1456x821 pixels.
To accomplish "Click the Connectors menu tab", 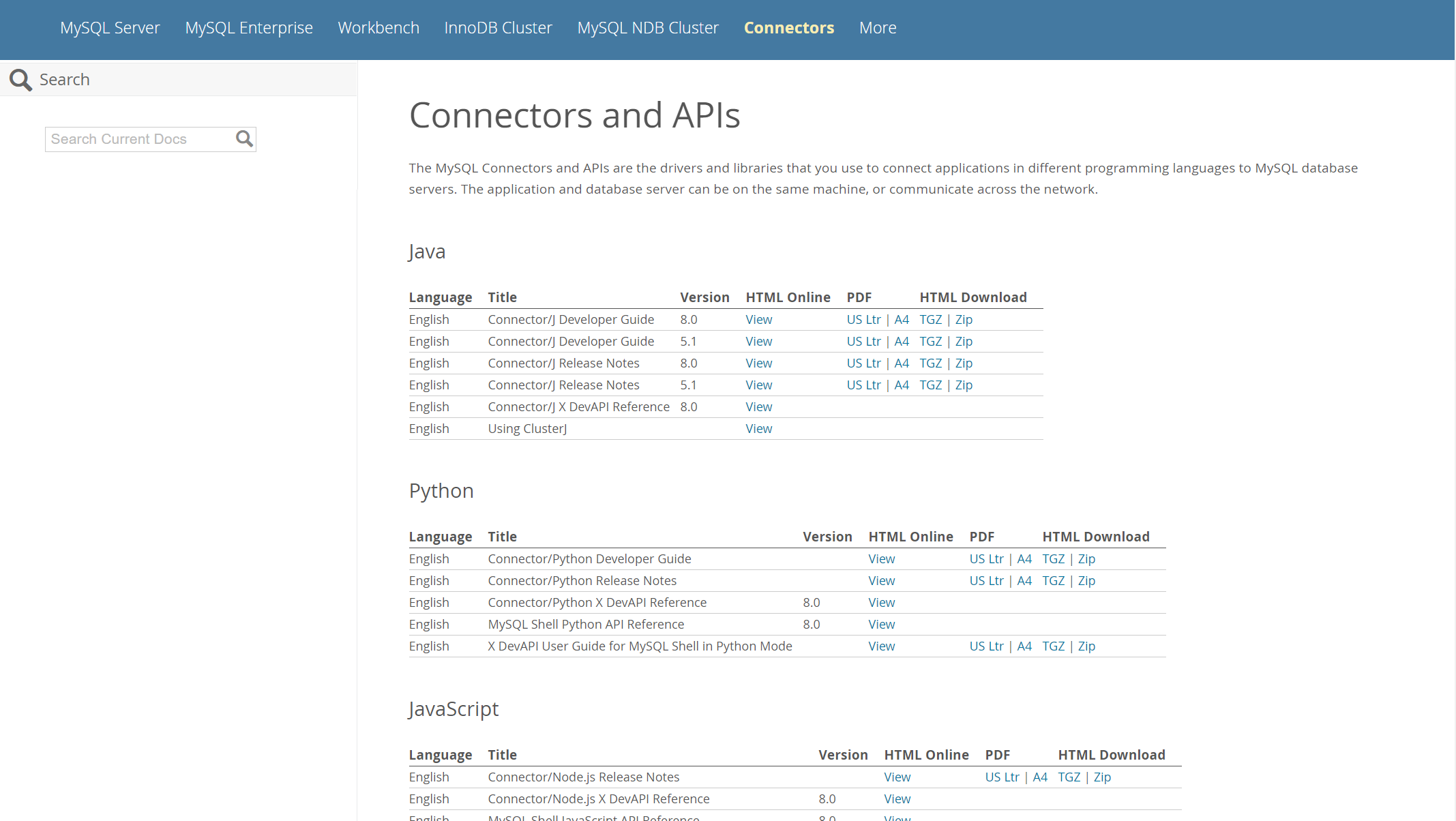I will (789, 27).
